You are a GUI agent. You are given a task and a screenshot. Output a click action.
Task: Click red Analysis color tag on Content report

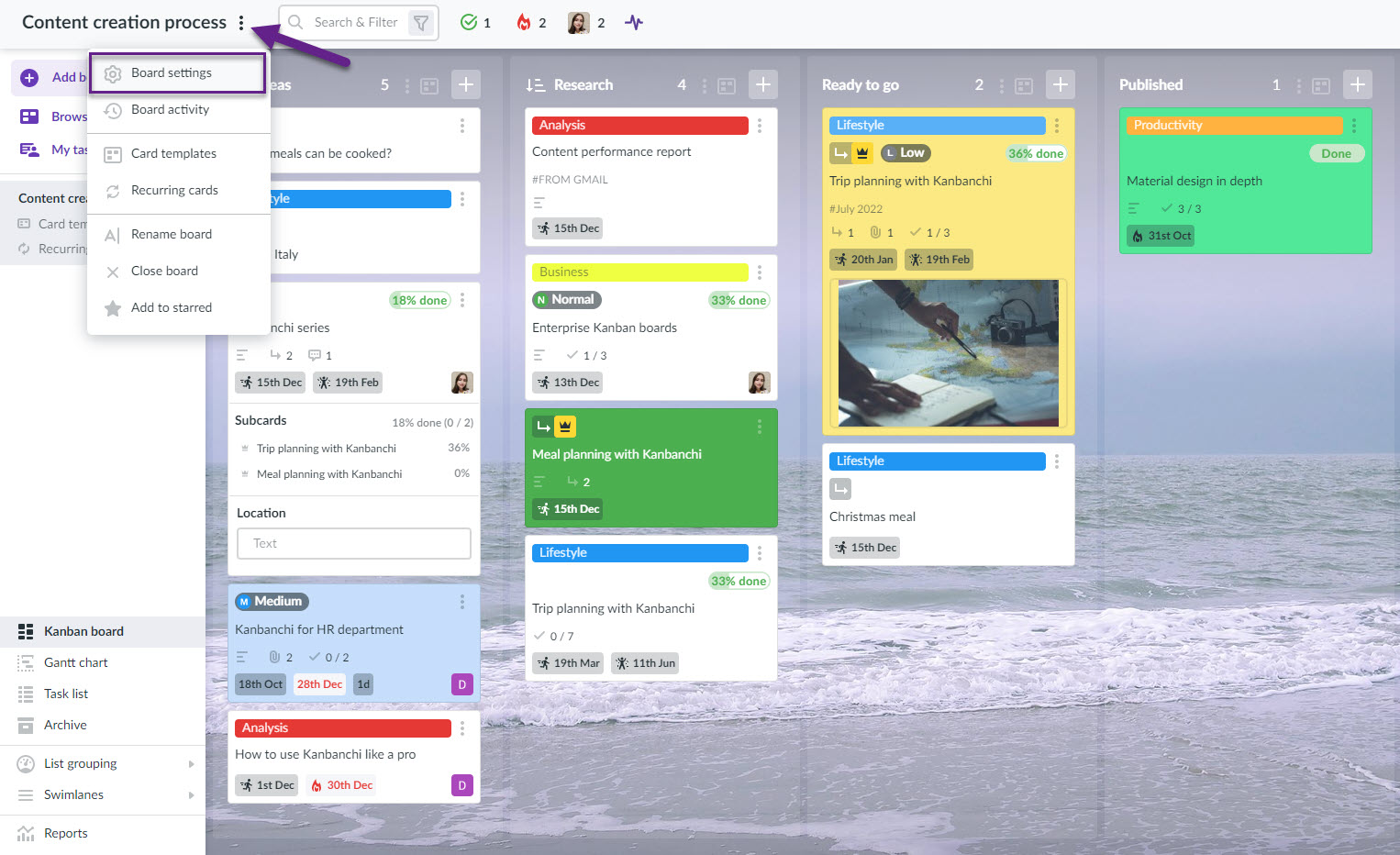click(640, 126)
